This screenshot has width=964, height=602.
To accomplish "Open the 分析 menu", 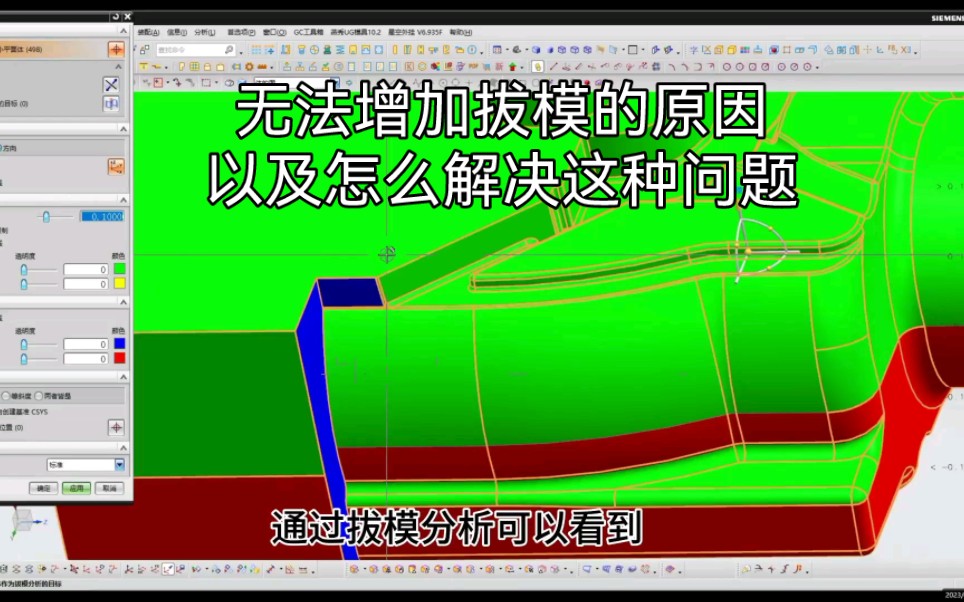I will point(205,30).
